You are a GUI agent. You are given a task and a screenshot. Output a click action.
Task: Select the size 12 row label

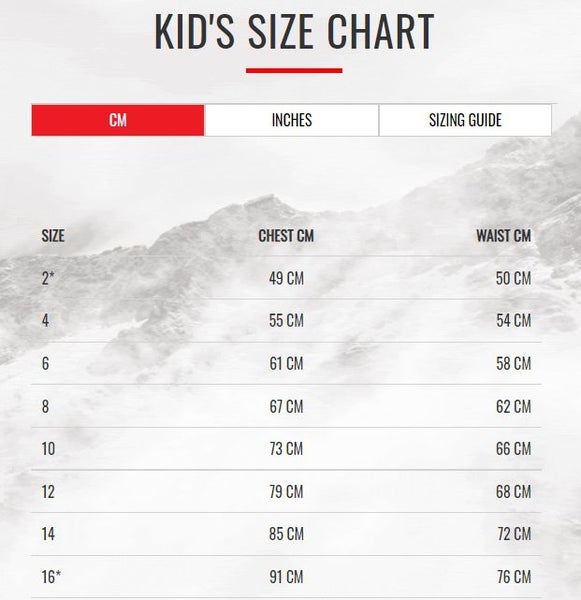click(x=48, y=492)
